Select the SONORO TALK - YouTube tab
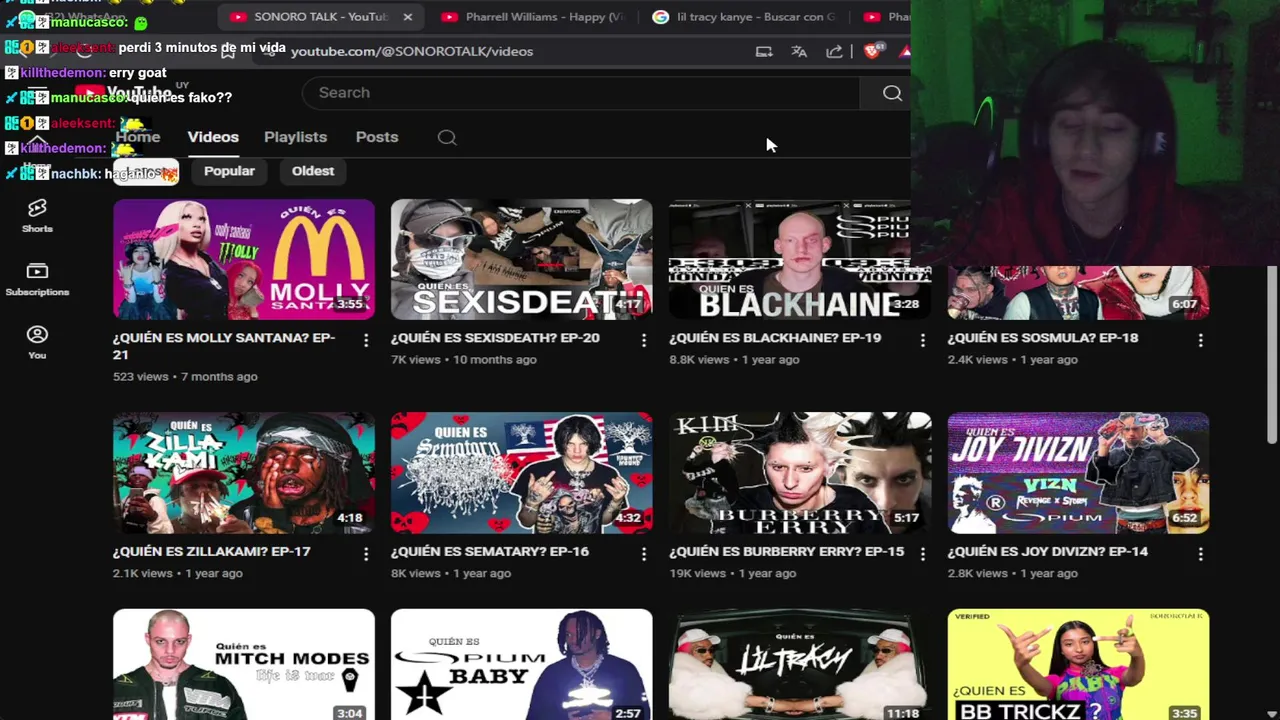This screenshot has height=720, width=1280. coord(320,17)
